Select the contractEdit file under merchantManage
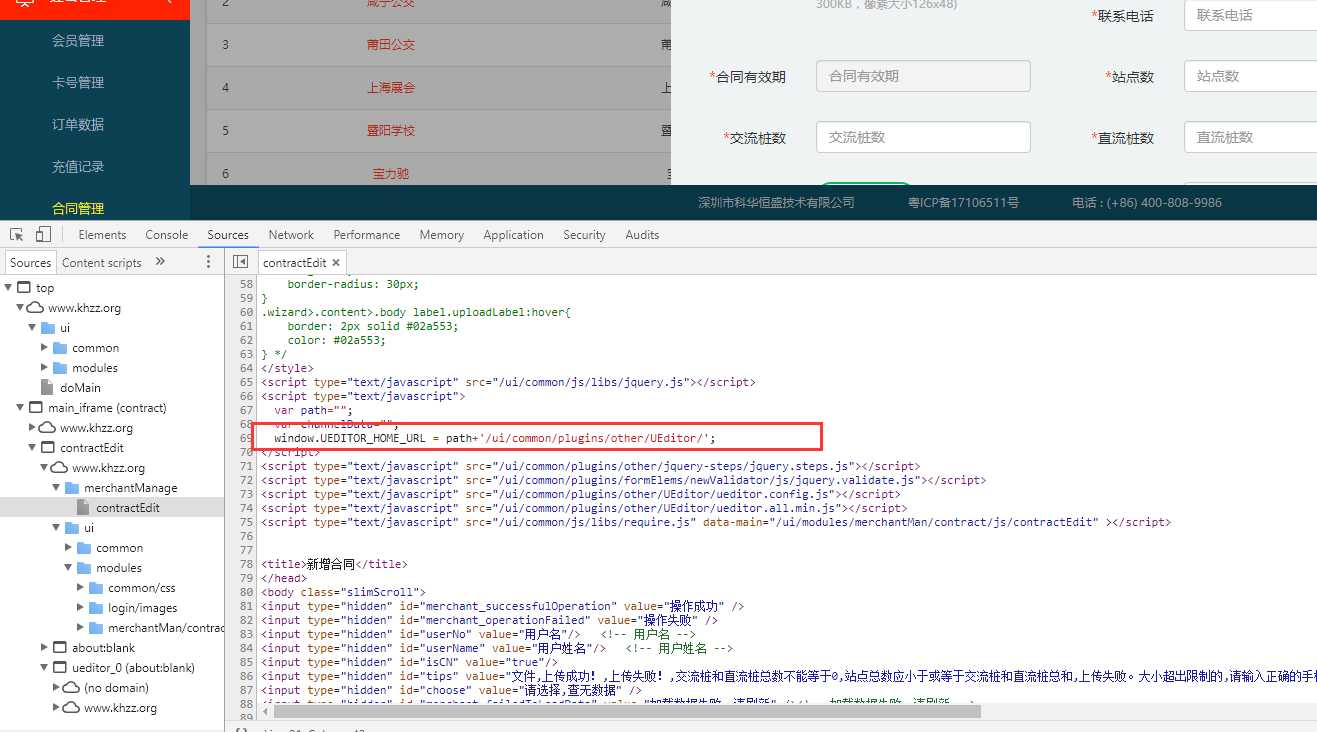The width and height of the screenshot is (1317, 732). pos(127,508)
